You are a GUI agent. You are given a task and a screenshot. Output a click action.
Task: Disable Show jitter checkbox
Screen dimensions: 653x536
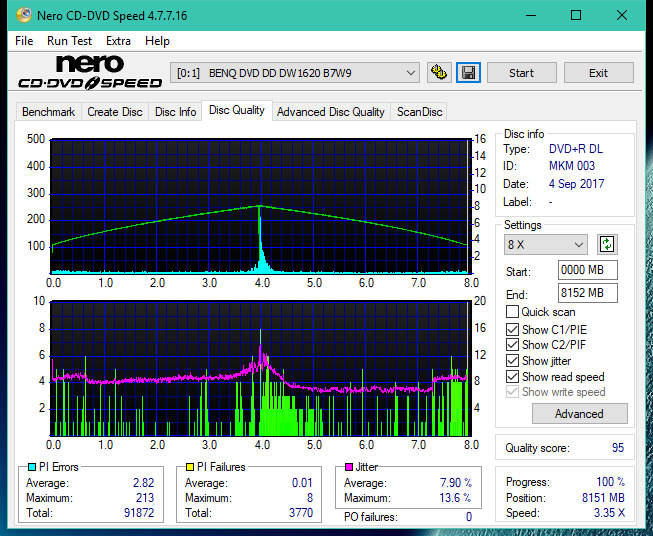(x=512, y=361)
